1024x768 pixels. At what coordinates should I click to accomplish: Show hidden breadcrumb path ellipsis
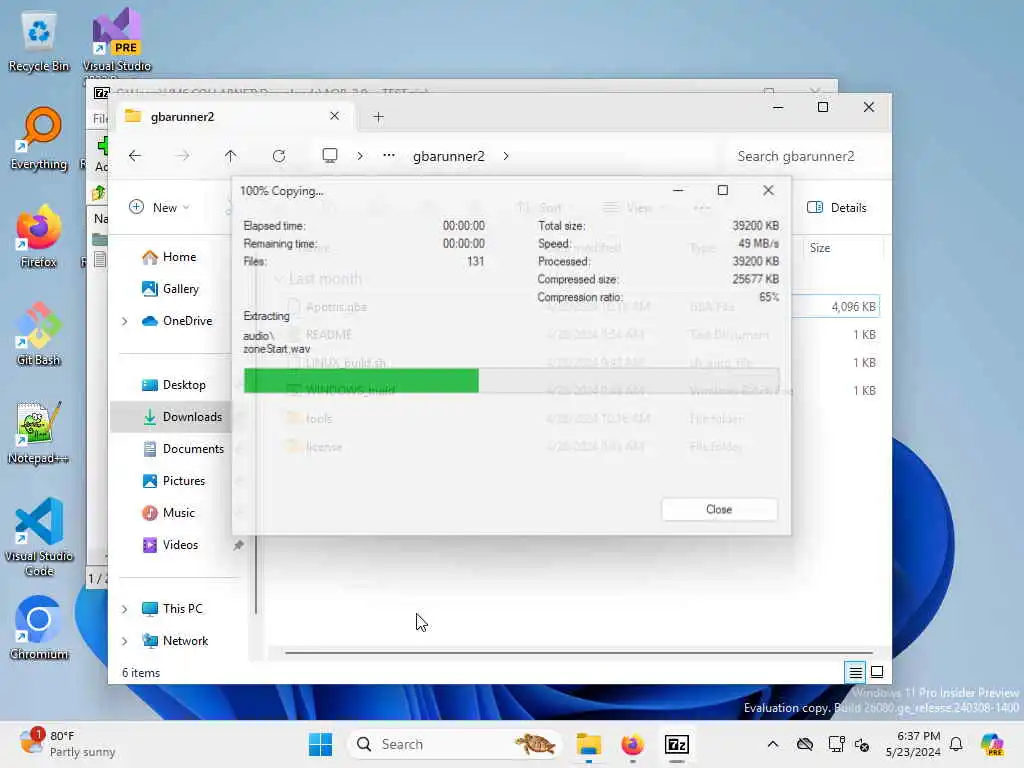click(x=389, y=156)
